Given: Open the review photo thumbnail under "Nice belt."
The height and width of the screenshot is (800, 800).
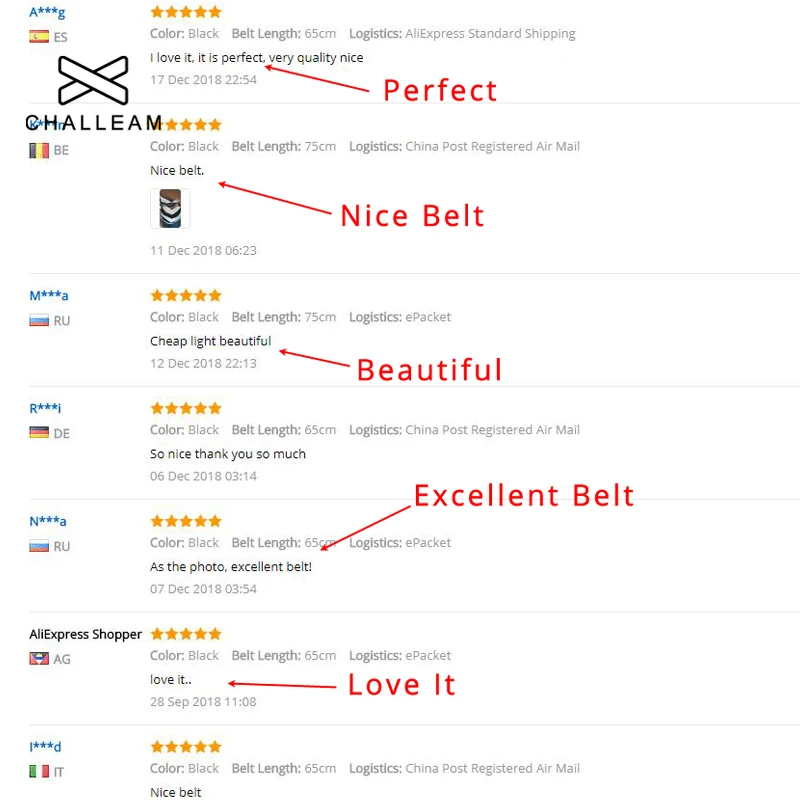Looking at the screenshot, I should coord(169,209).
